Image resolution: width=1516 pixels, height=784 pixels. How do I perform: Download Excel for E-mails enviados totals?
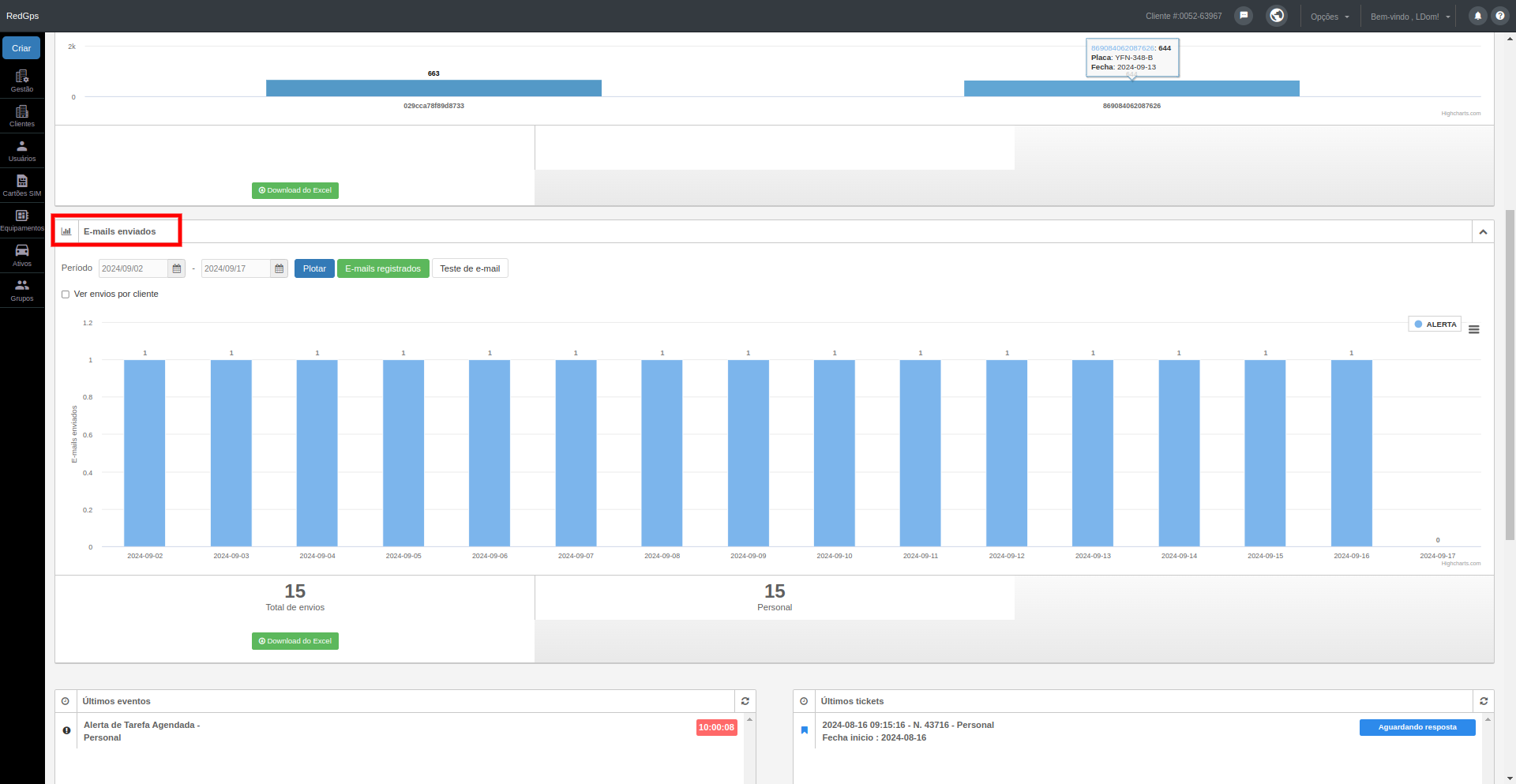click(x=295, y=641)
